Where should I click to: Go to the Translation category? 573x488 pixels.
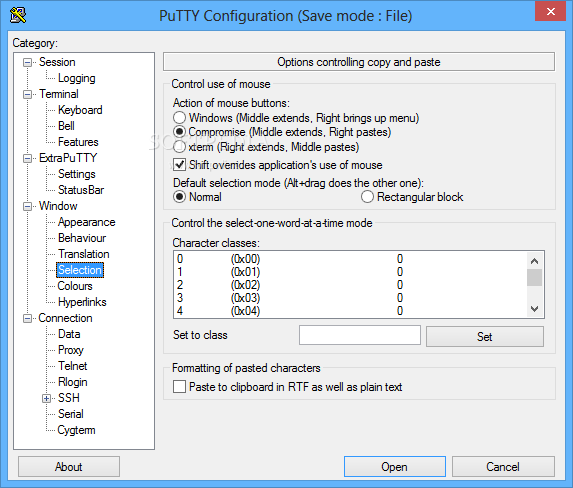[84, 254]
